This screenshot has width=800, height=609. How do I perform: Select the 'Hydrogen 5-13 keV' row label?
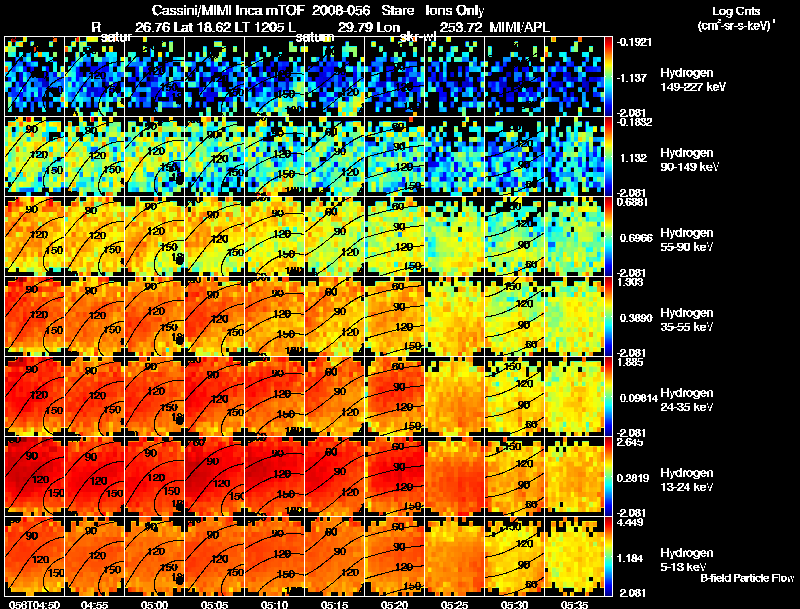pyautogui.click(x=687, y=560)
